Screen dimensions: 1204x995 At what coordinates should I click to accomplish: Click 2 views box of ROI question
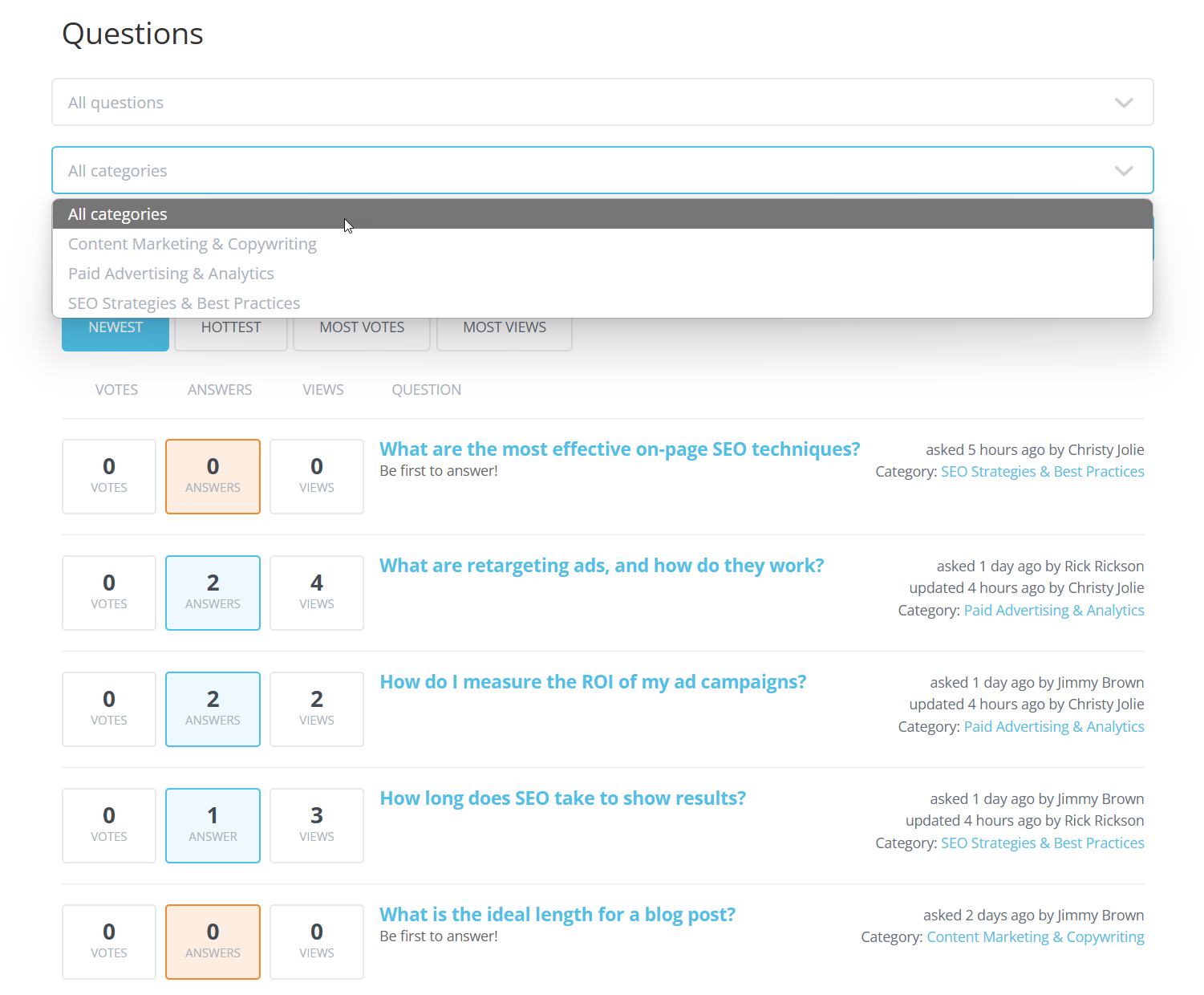tap(317, 709)
